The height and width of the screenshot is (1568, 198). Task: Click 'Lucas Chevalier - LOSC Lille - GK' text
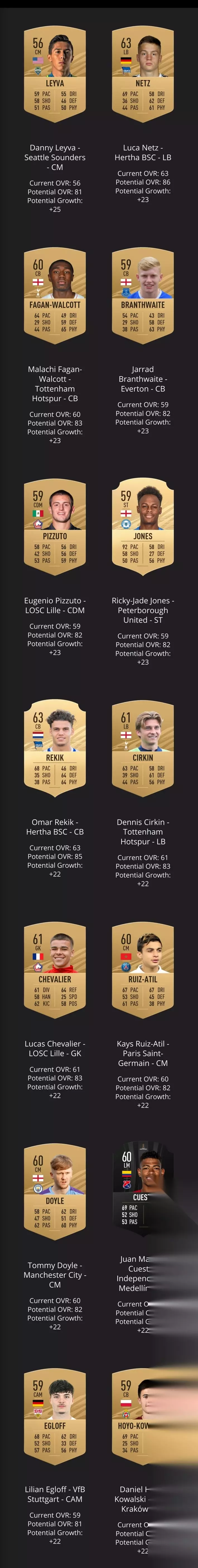(55, 1048)
